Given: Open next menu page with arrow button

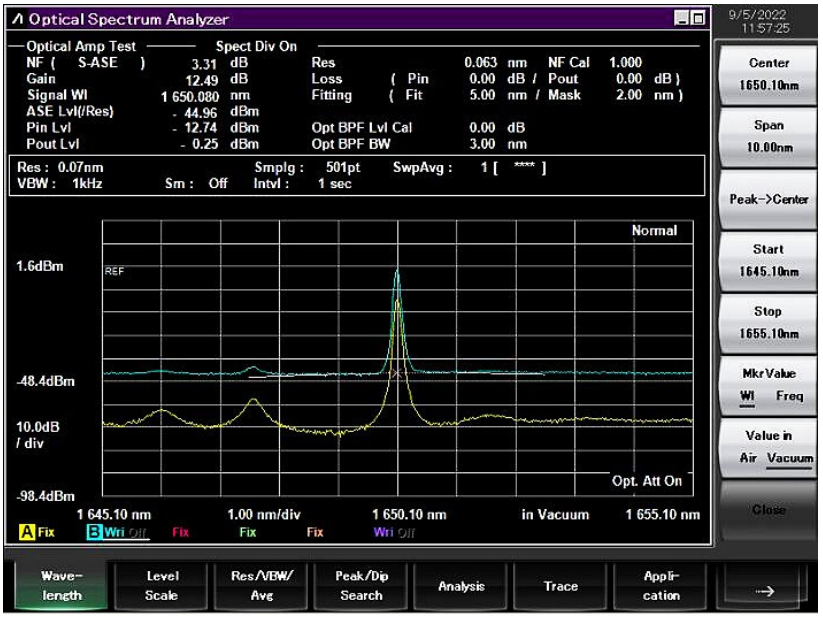Looking at the screenshot, I should [764, 586].
